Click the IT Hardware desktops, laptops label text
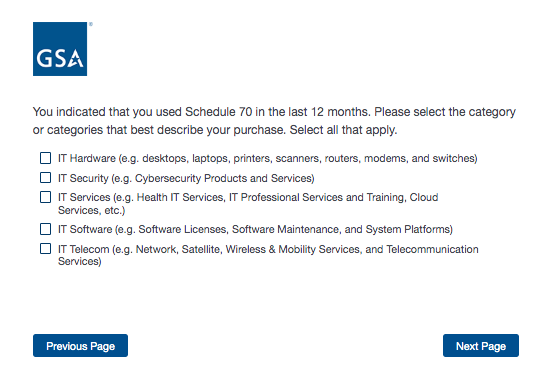 267,158
